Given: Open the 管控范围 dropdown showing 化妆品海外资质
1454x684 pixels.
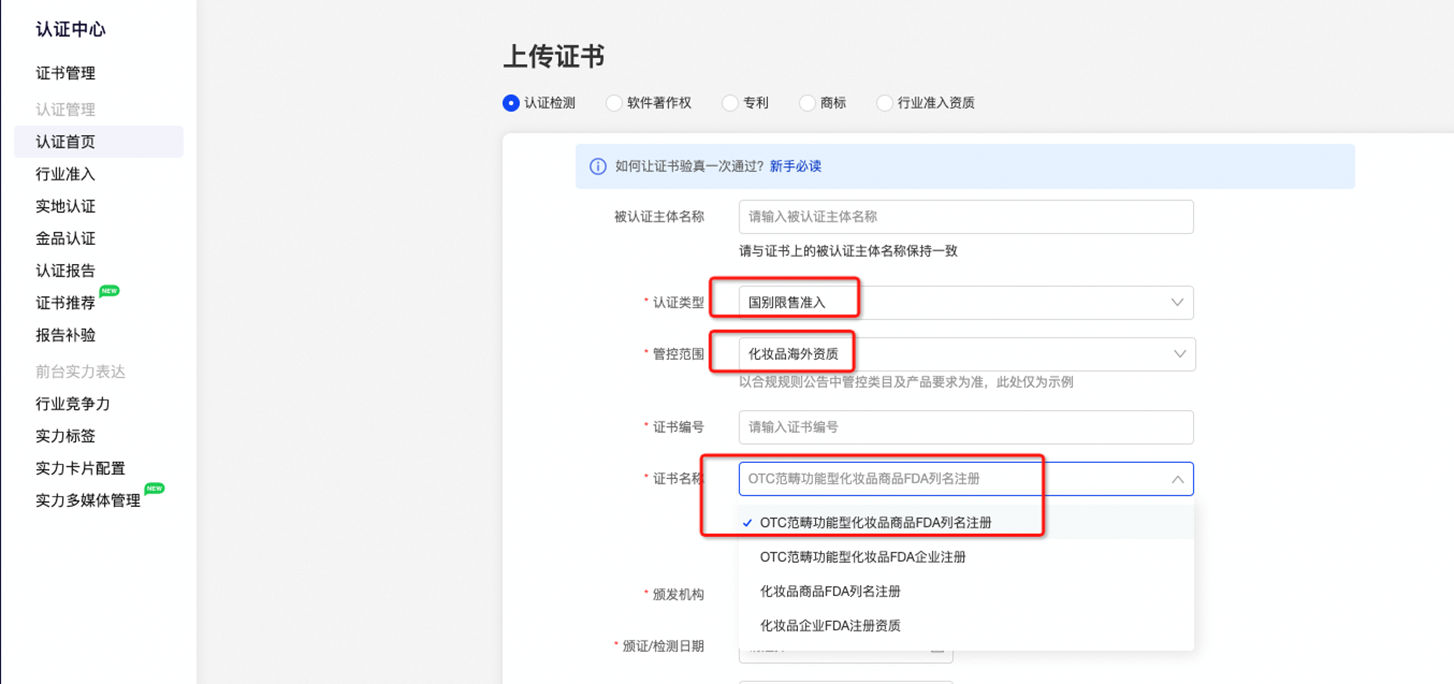Looking at the screenshot, I should (x=1178, y=354).
